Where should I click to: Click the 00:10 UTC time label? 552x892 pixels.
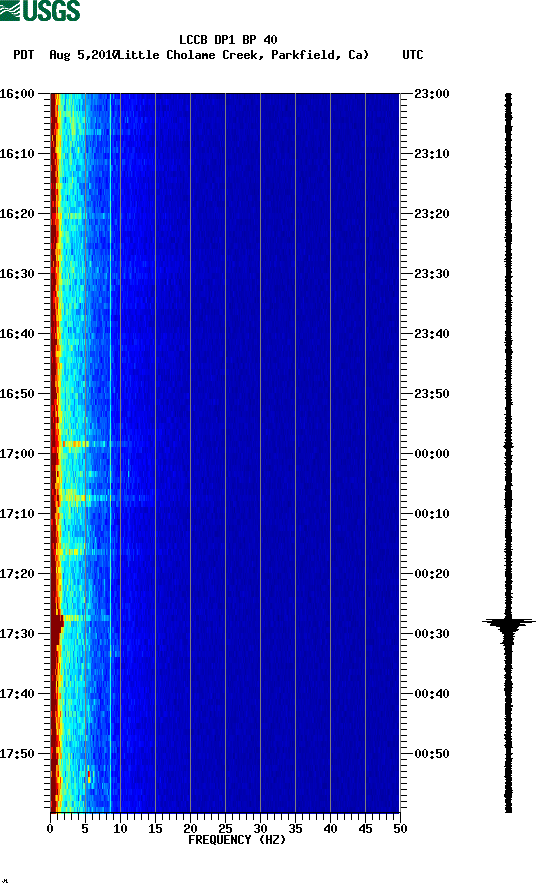(x=432, y=514)
